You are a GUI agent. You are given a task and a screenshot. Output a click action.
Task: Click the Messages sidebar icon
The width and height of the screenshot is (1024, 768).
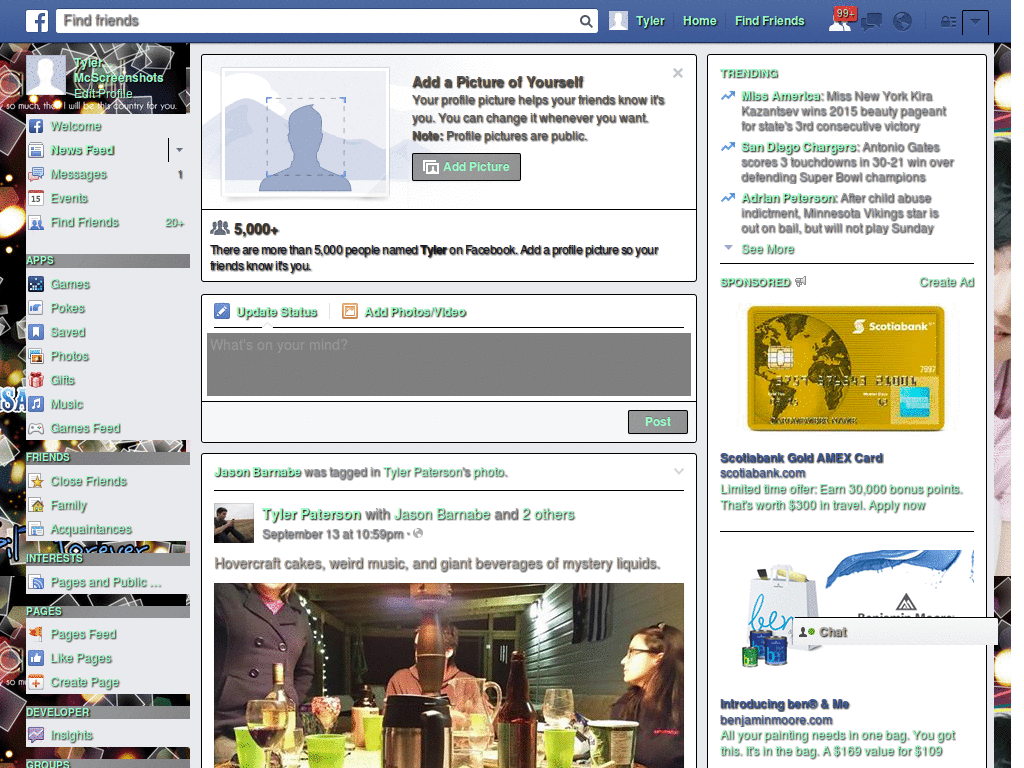click(36, 174)
